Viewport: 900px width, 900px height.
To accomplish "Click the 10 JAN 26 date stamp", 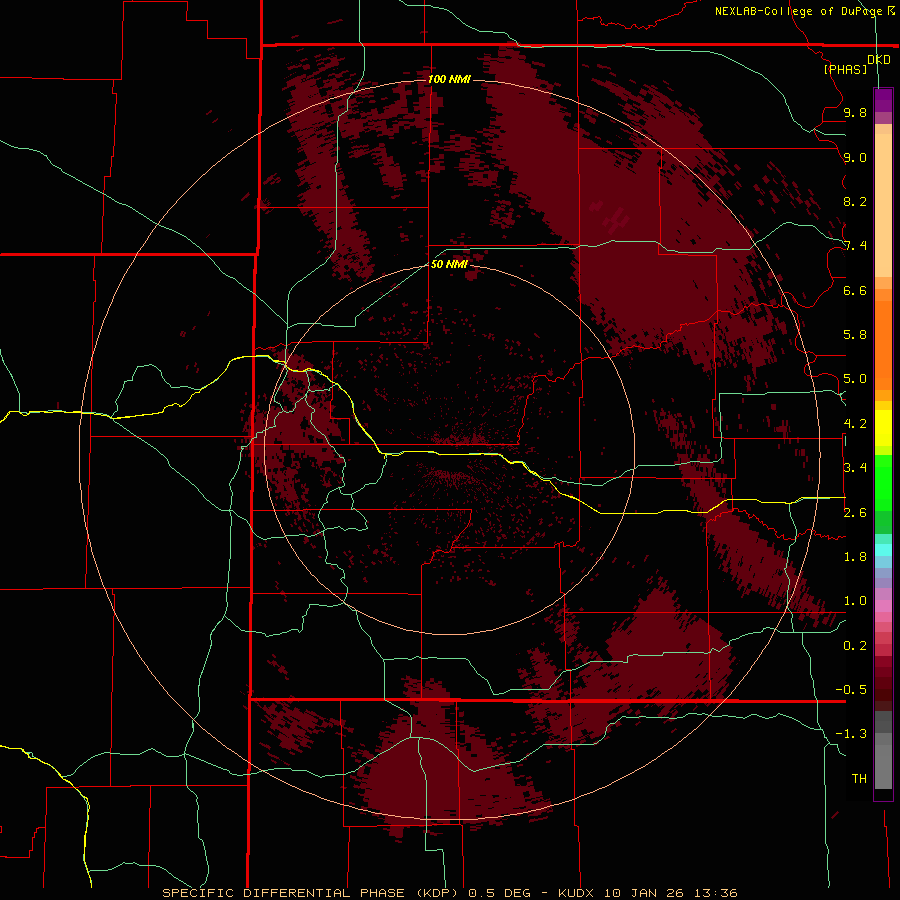I will [x=642, y=893].
